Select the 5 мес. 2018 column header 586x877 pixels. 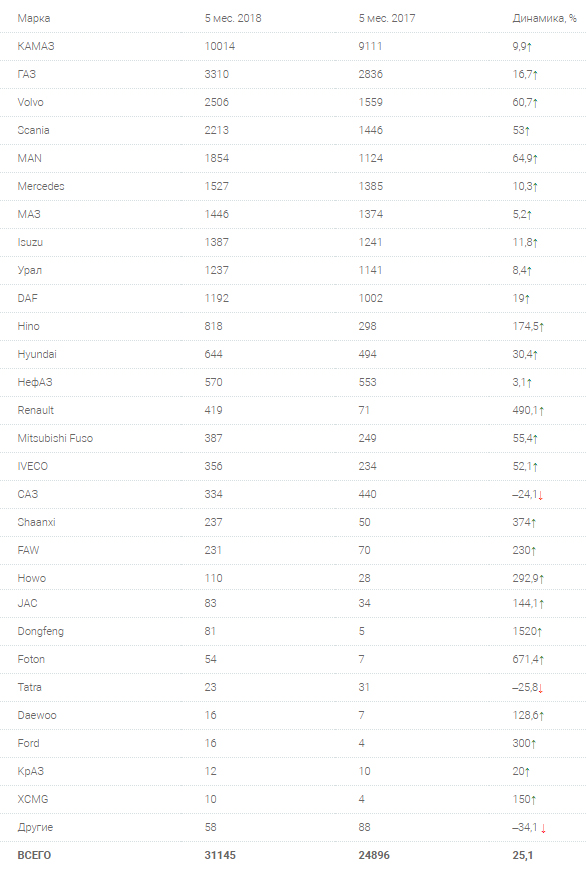pos(233,18)
